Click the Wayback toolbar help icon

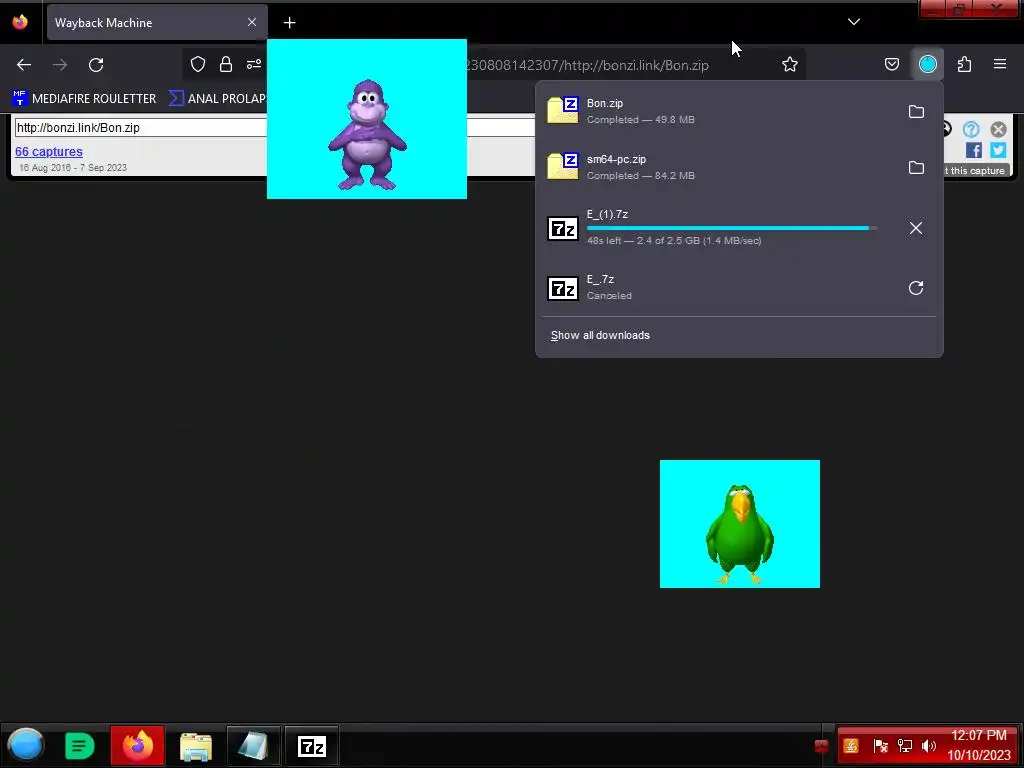(x=971, y=129)
